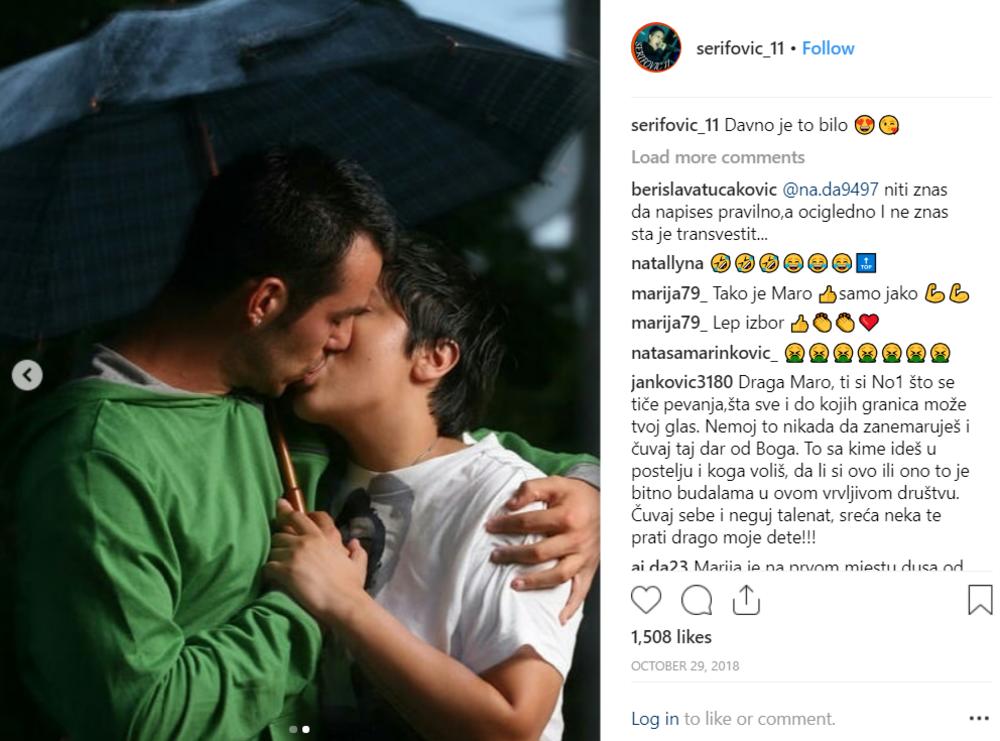Image resolution: width=1000 pixels, height=741 pixels.
Task: Open berislavatucakovic commenter profile
Action: click(703, 189)
